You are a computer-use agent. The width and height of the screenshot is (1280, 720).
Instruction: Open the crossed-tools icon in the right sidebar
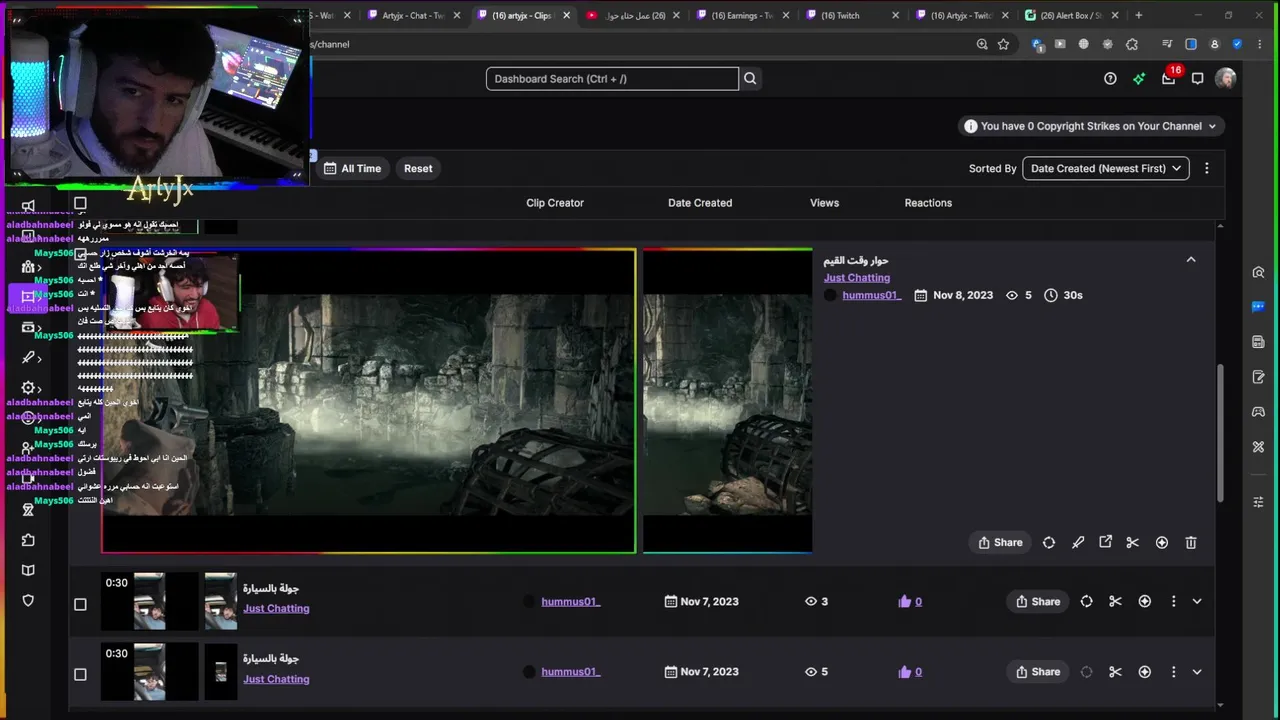pos(1258,447)
